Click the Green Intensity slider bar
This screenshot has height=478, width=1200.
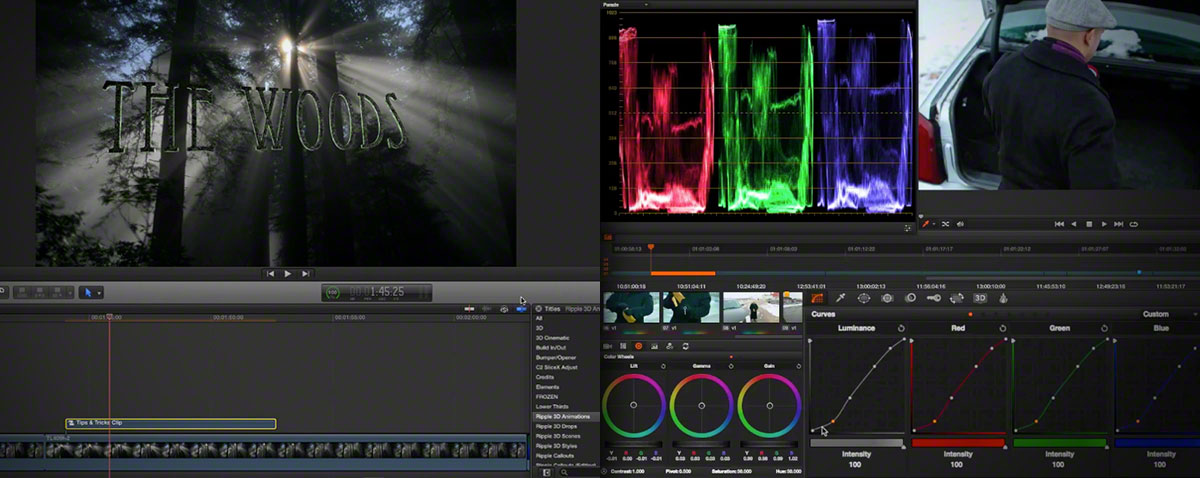pos(1060,442)
